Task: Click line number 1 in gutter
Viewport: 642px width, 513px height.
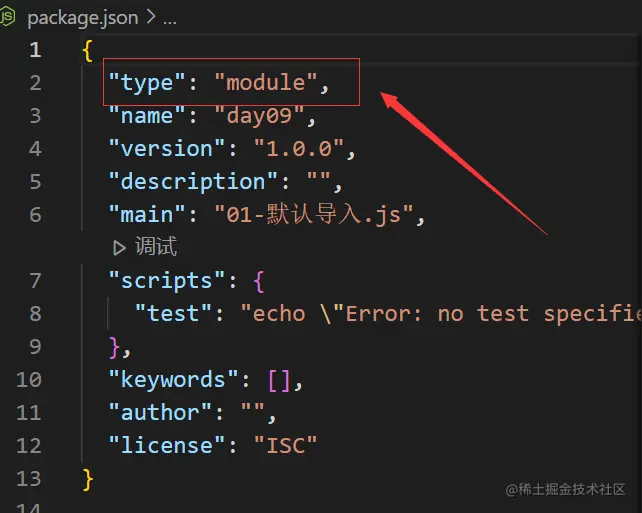Action: [x=35, y=50]
